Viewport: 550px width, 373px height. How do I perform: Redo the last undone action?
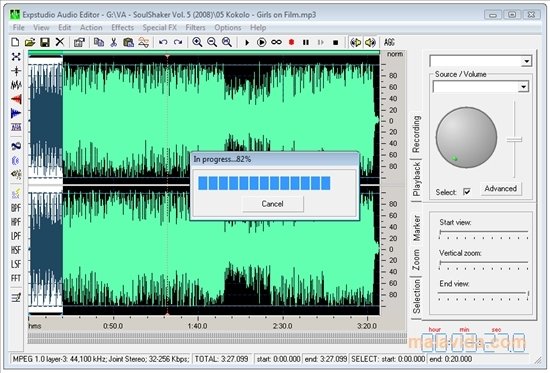178,42
